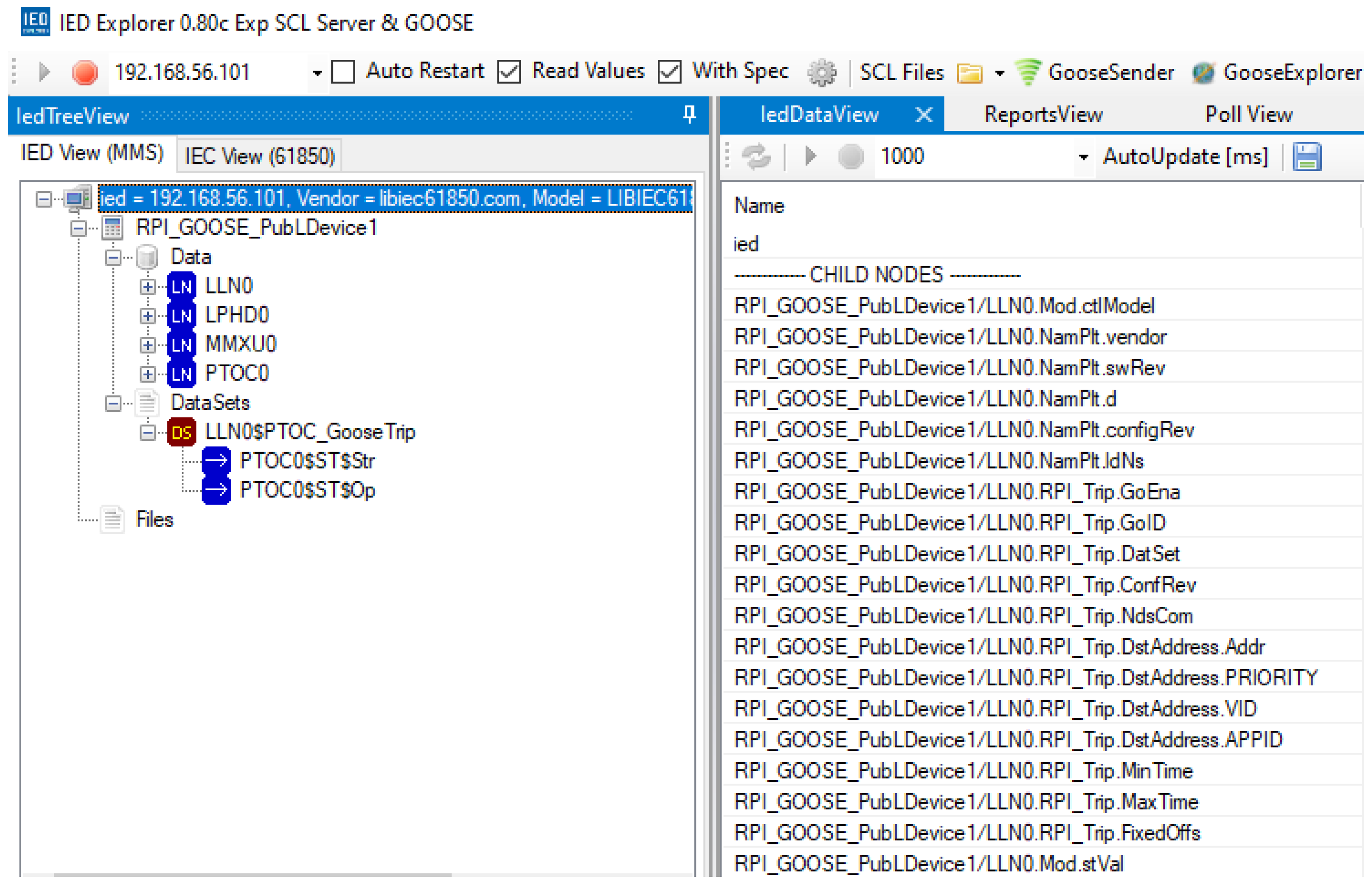Uncheck the Read Values checkbox
The width and height of the screenshot is (1372, 889).
(x=509, y=72)
